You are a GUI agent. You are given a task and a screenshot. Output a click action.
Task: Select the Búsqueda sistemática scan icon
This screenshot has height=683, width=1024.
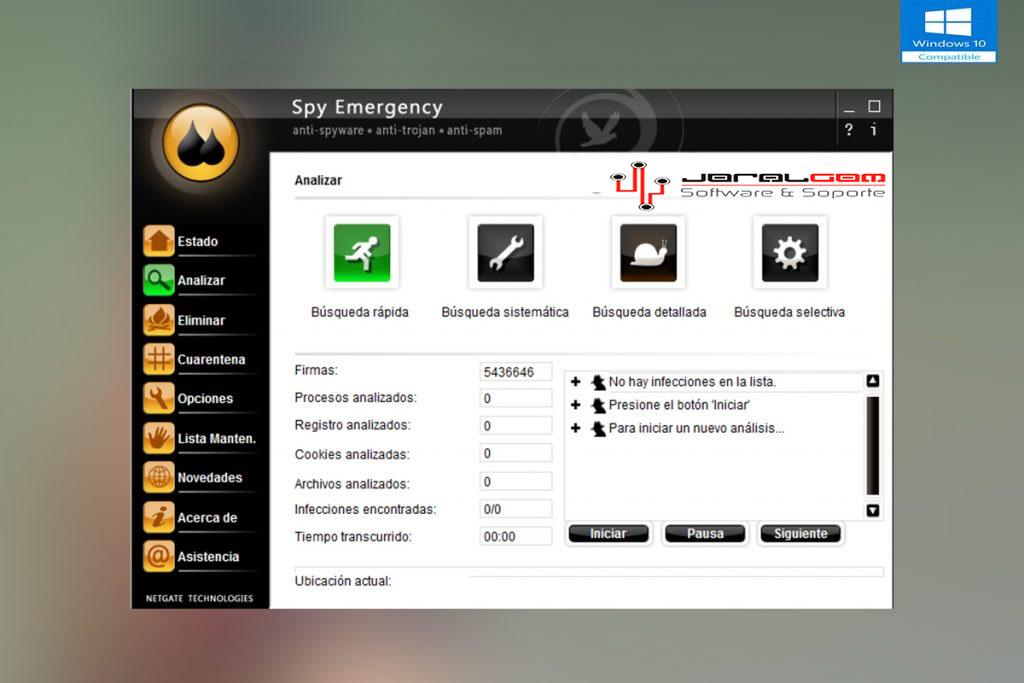[504, 252]
